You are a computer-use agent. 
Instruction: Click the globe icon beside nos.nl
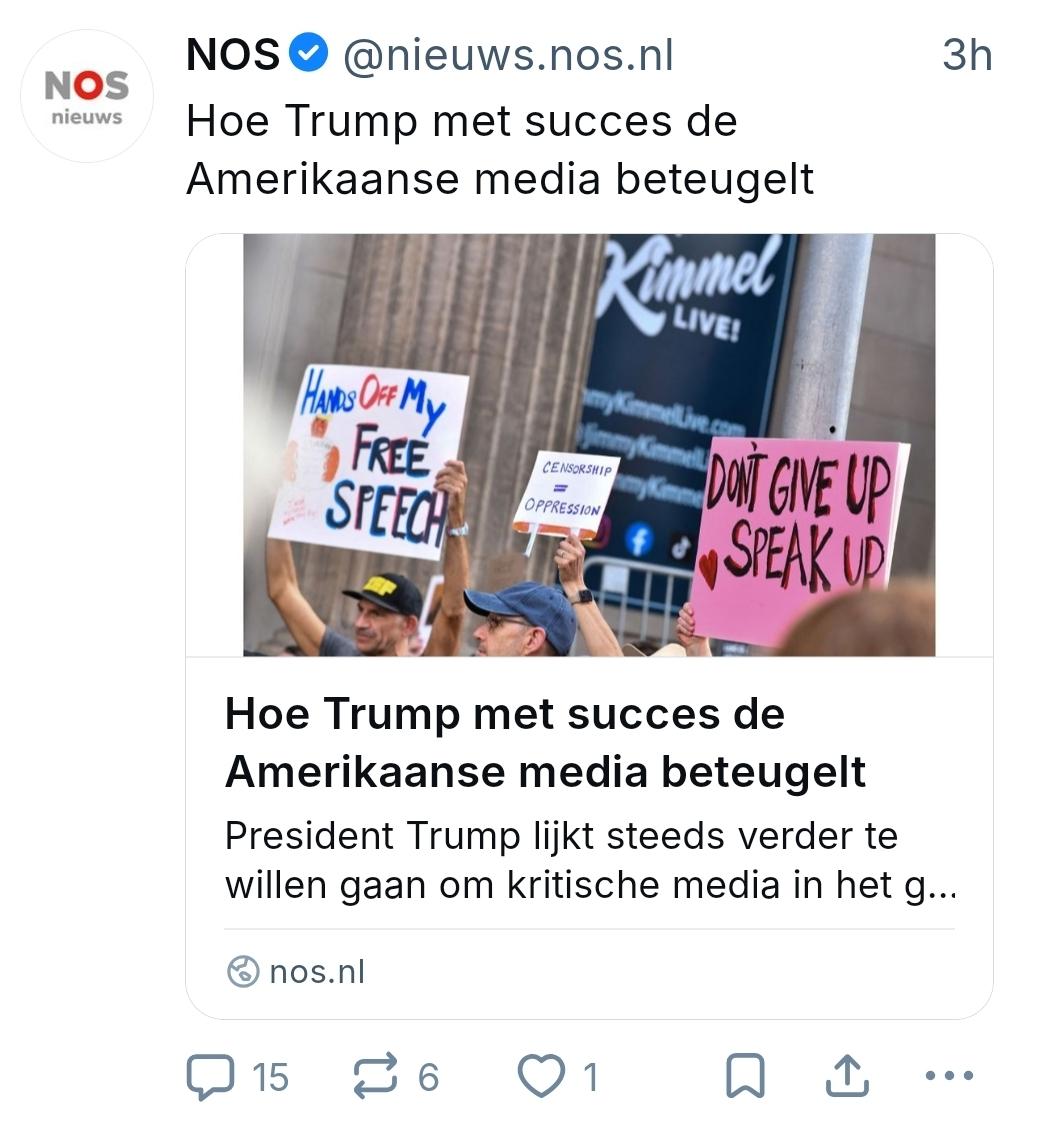[x=243, y=971]
